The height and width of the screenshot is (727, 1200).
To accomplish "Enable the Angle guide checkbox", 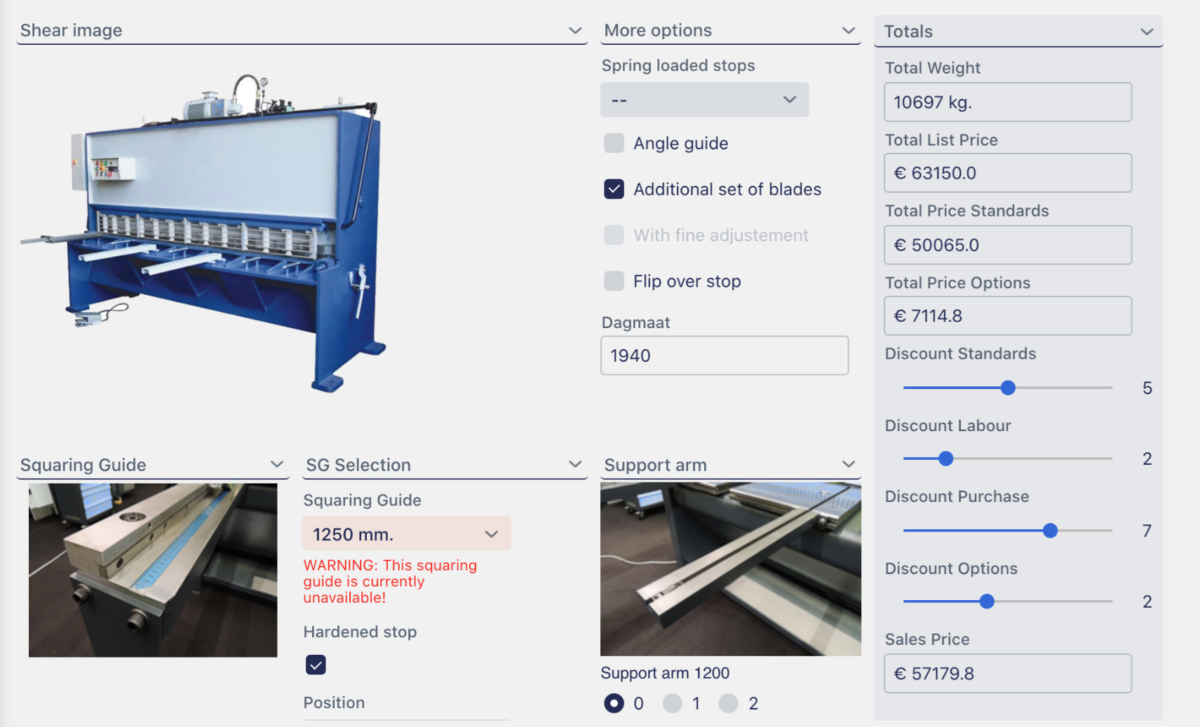I will [x=614, y=143].
